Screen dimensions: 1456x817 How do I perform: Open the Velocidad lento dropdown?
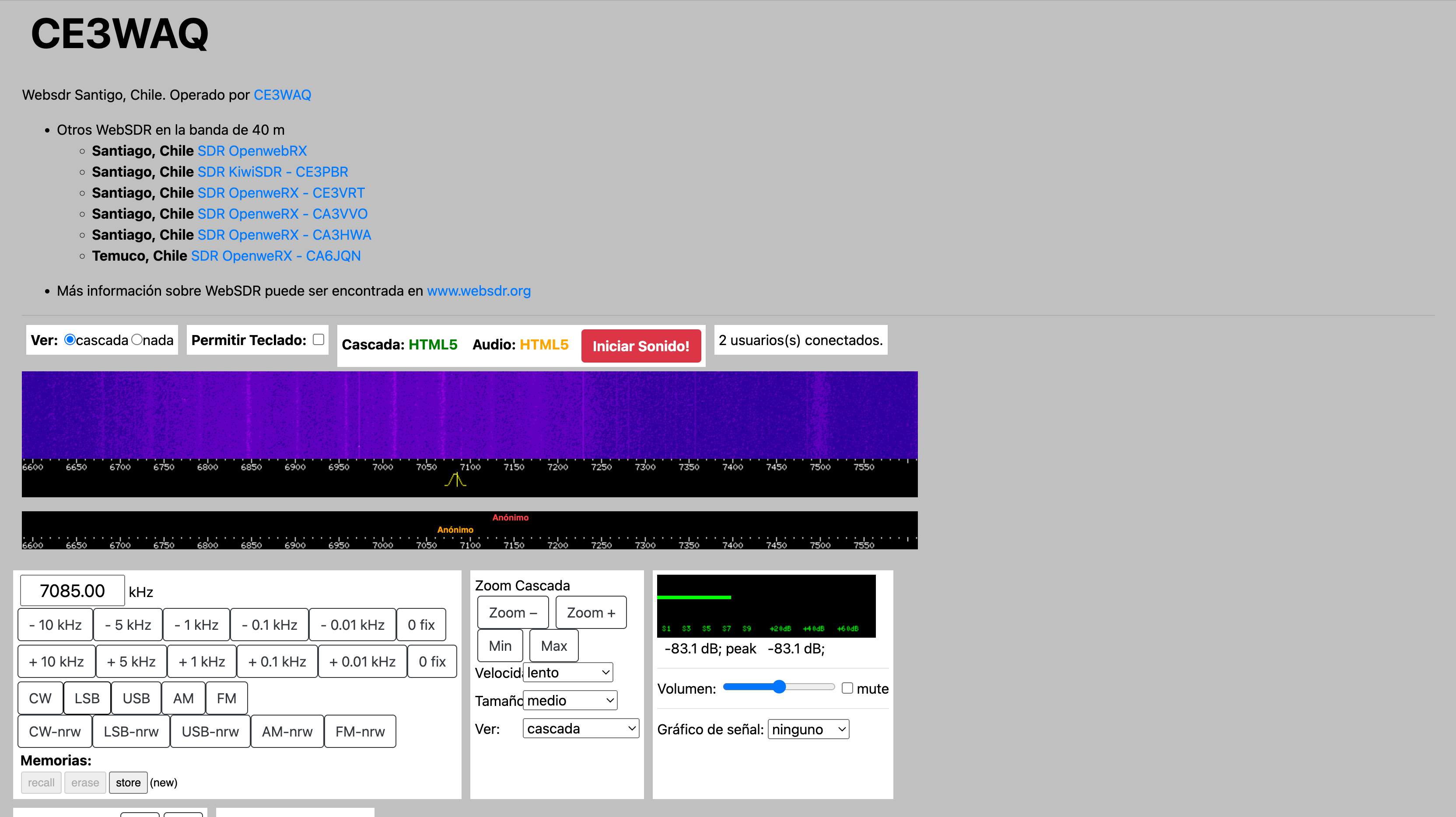568,672
